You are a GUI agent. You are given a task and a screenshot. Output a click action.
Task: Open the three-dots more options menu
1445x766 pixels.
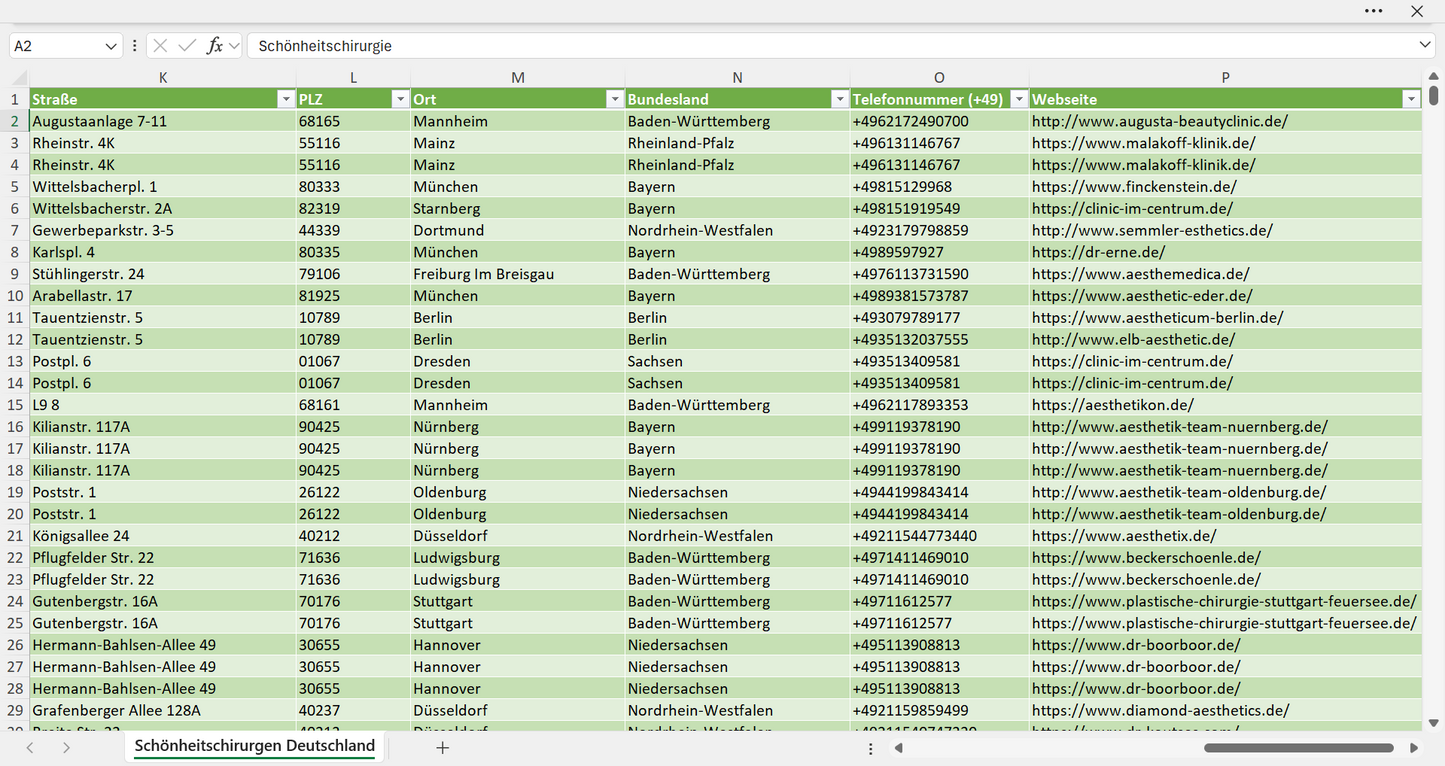pos(1373,11)
